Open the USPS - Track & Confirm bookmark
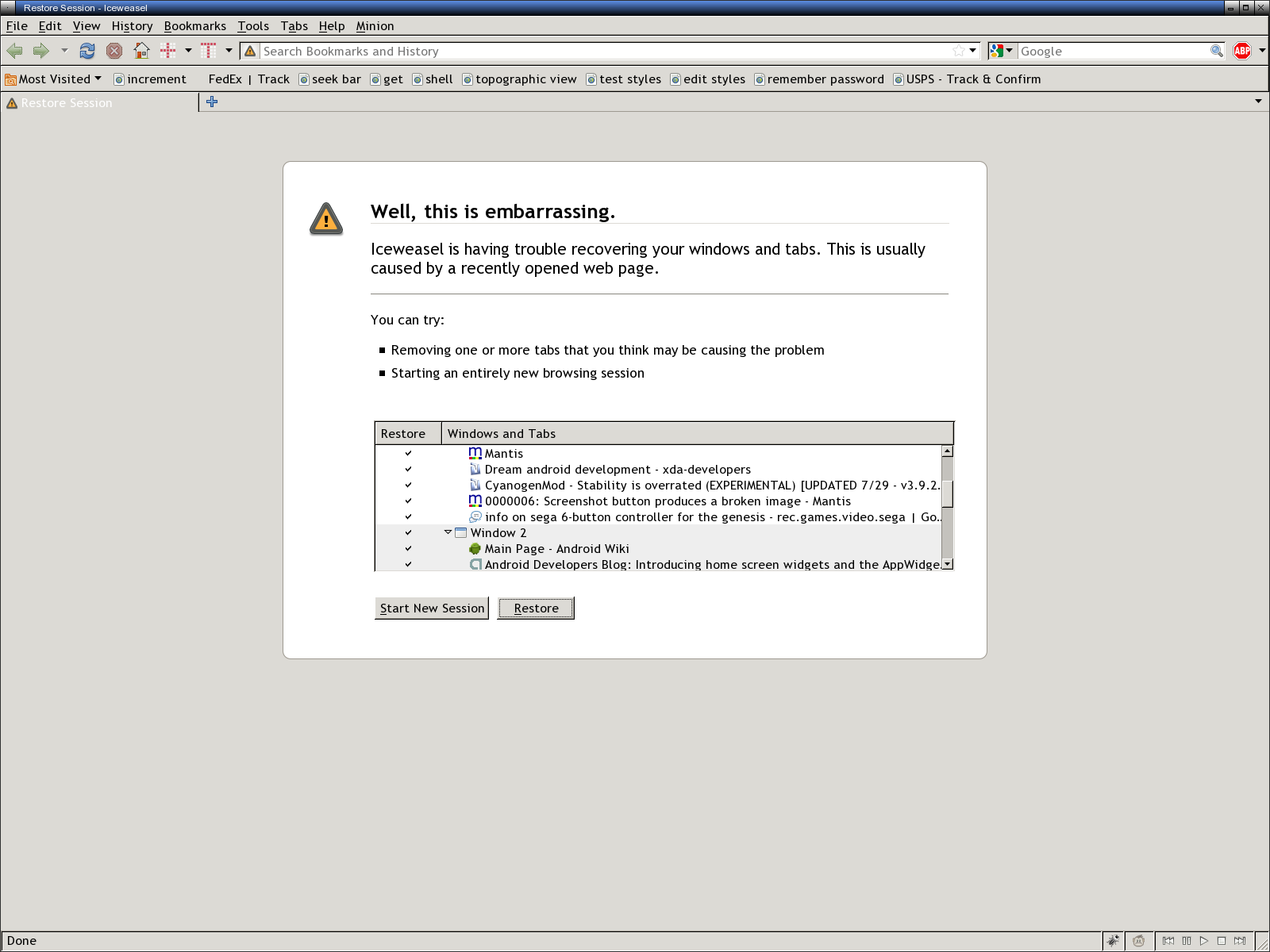 (x=967, y=79)
